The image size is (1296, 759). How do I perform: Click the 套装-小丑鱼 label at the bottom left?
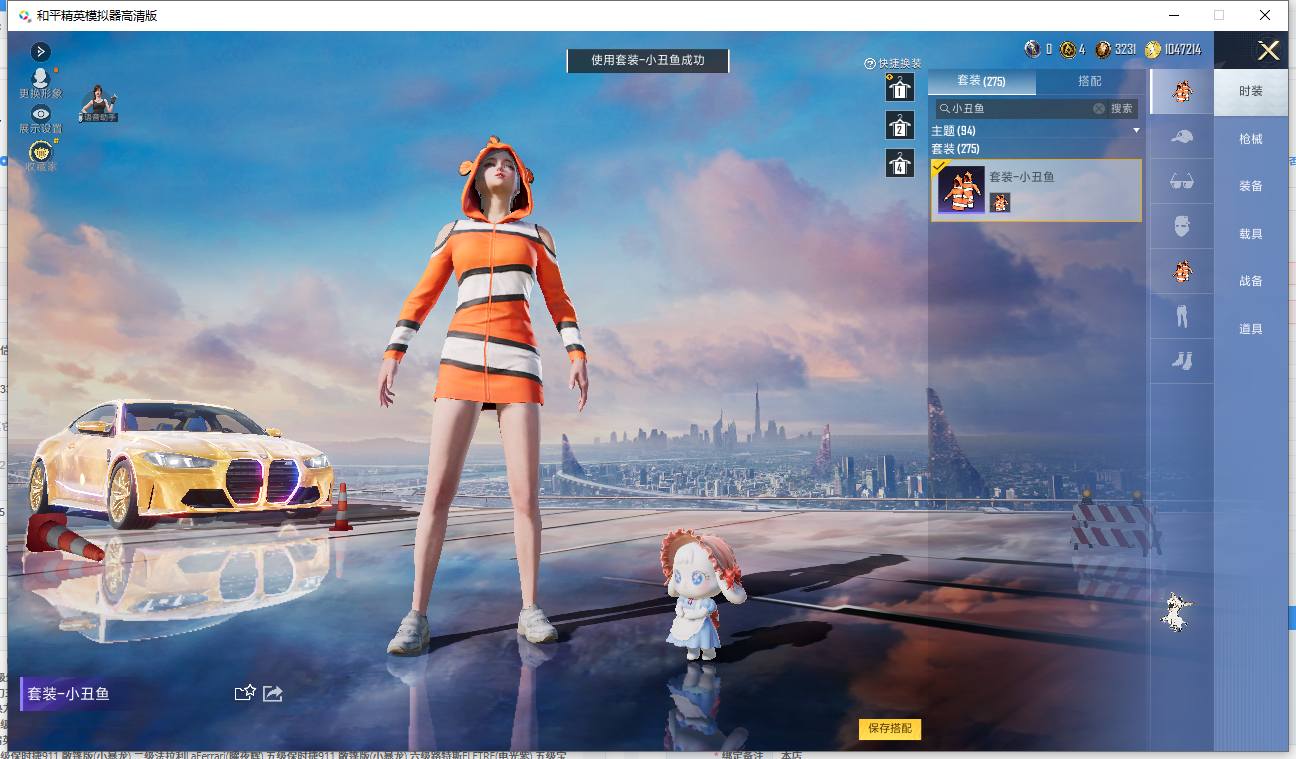tap(68, 694)
